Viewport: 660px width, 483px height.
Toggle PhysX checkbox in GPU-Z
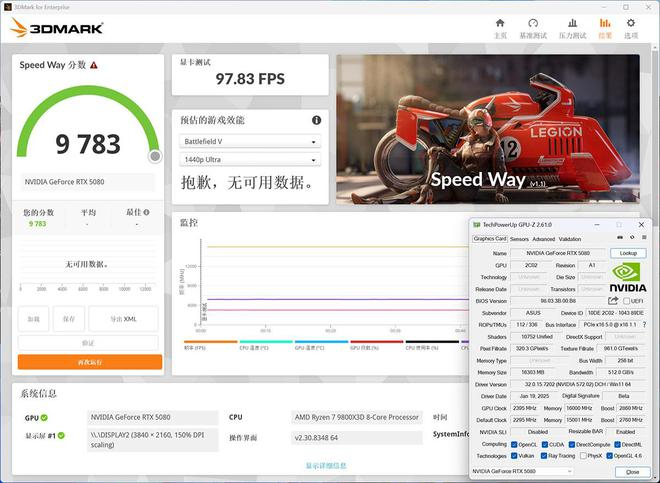pyautogui.click(x=583, y=456)
